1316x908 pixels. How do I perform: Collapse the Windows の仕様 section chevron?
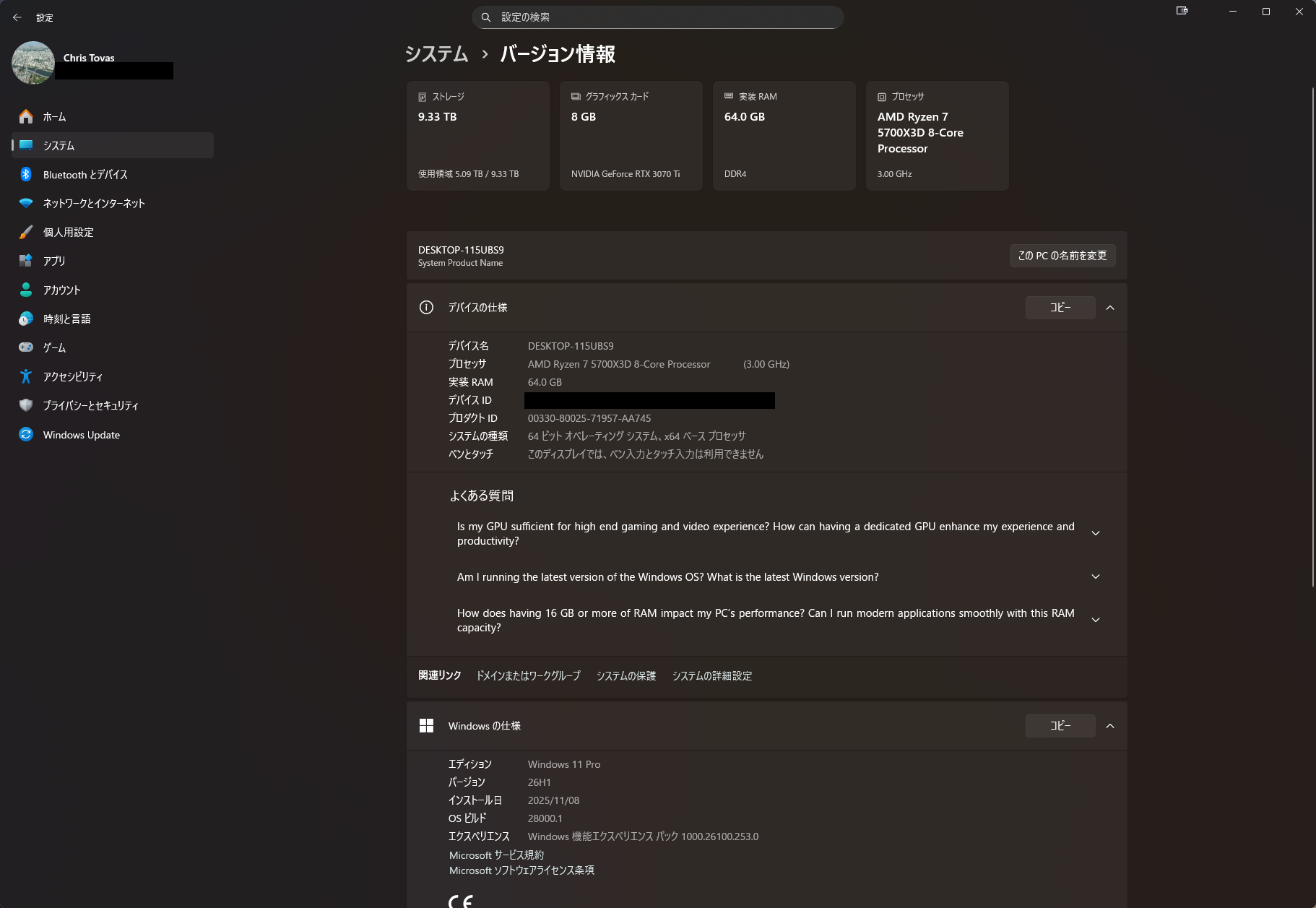[x=1110, y=726]
